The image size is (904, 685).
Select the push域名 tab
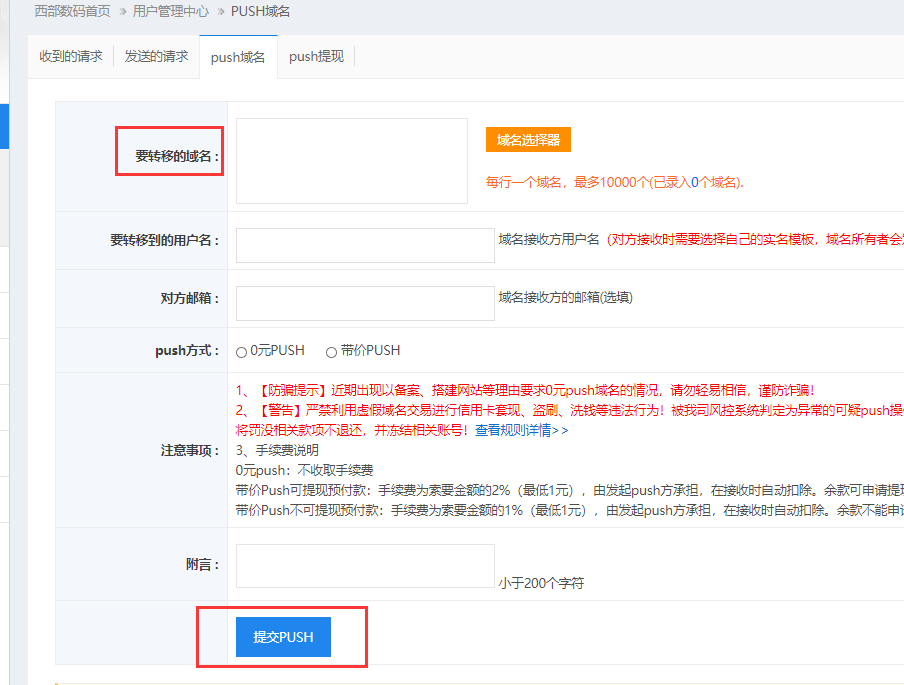238,57
